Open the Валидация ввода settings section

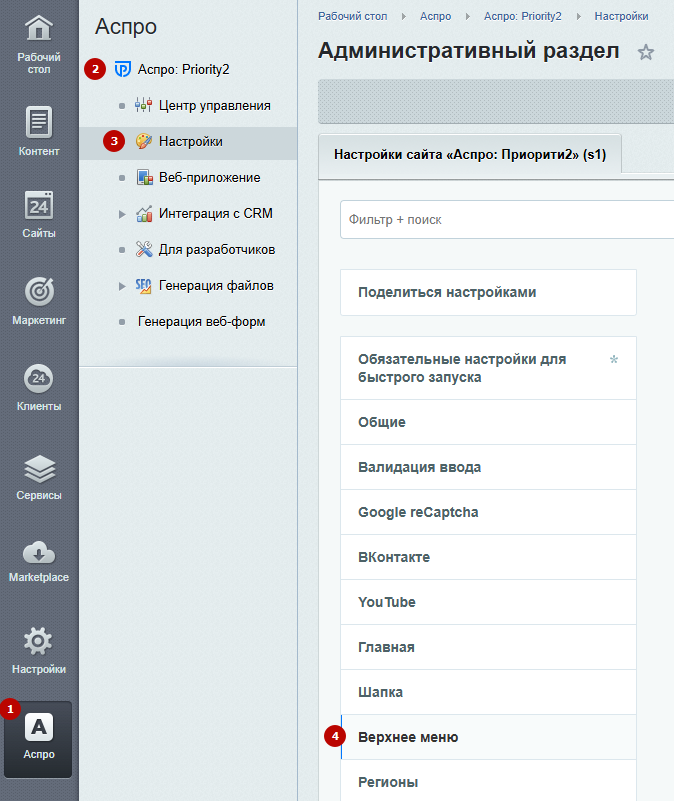click(488, 467)
